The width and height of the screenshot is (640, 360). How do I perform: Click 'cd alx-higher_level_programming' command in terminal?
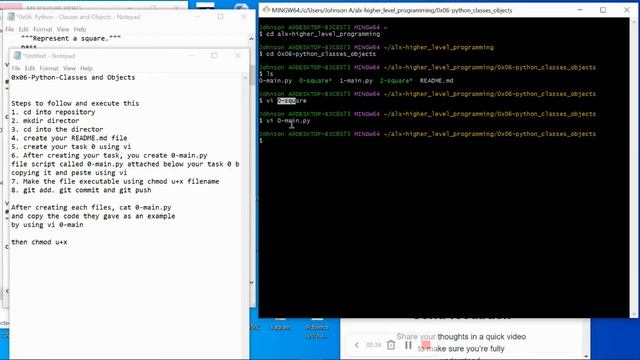tap(323, 34)
